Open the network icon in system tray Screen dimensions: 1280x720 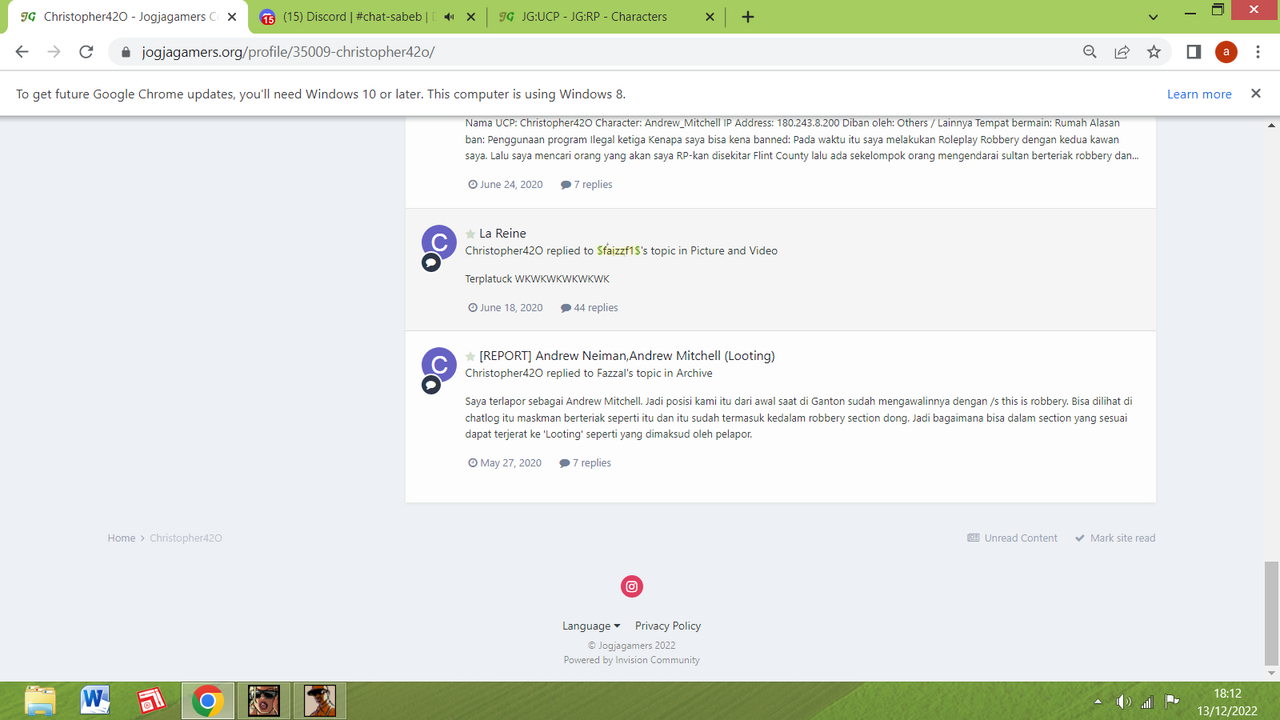pyautogui.click(x=1147, y=701)
